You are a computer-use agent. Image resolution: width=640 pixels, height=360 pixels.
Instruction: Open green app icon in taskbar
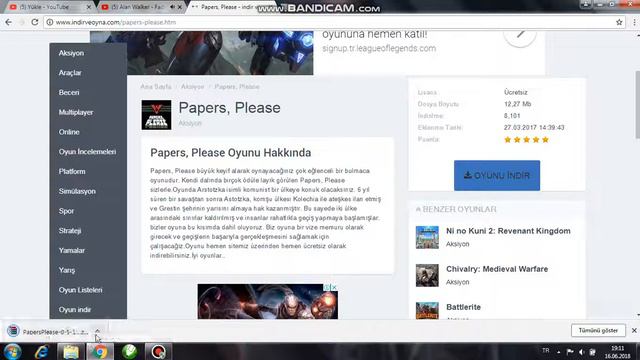(x=129, y=351)
